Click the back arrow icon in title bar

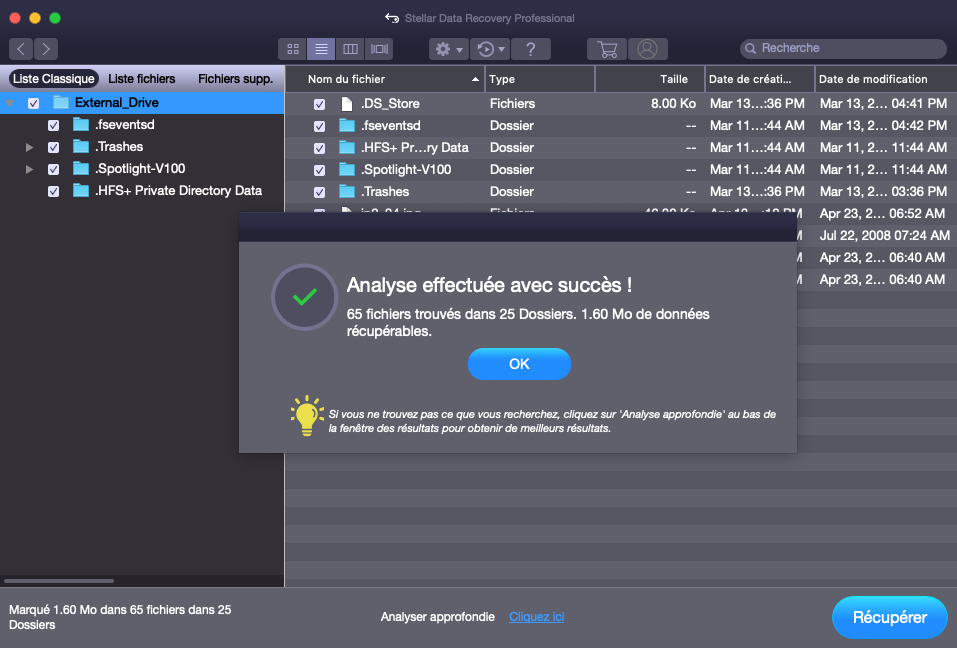pos(392,18)
